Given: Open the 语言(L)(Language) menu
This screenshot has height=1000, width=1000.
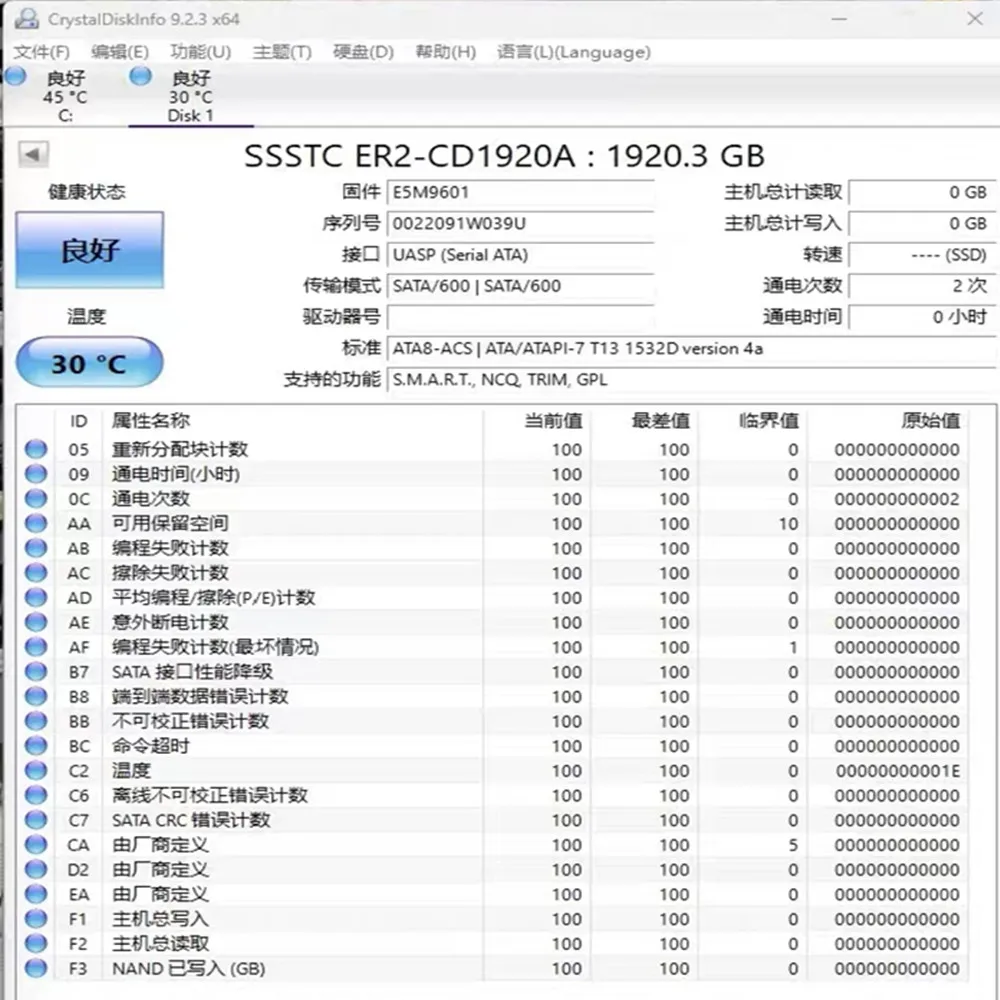Looking at the screenshot, I should tap(573, 52).
